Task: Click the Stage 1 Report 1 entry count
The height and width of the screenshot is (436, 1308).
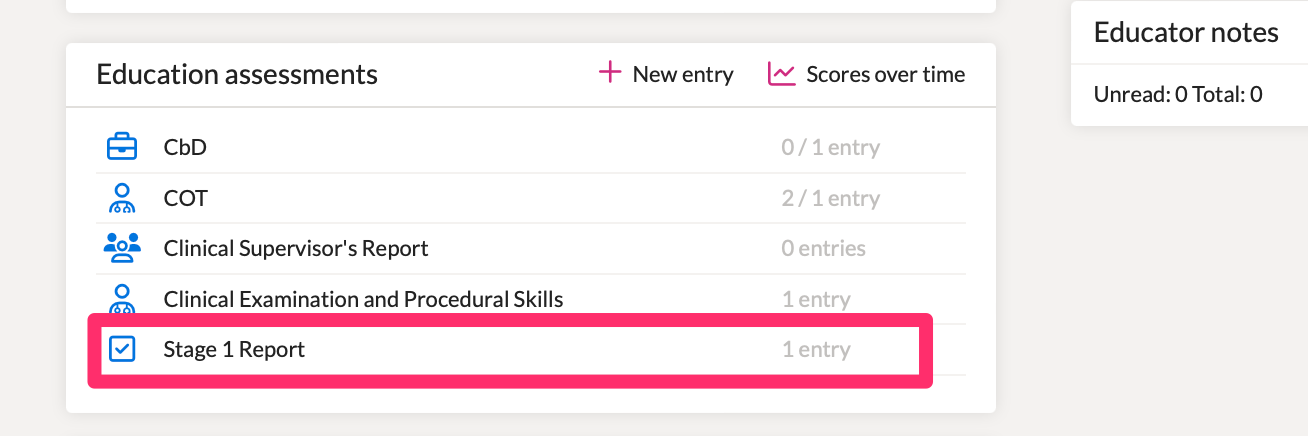Action: [816, 350]
